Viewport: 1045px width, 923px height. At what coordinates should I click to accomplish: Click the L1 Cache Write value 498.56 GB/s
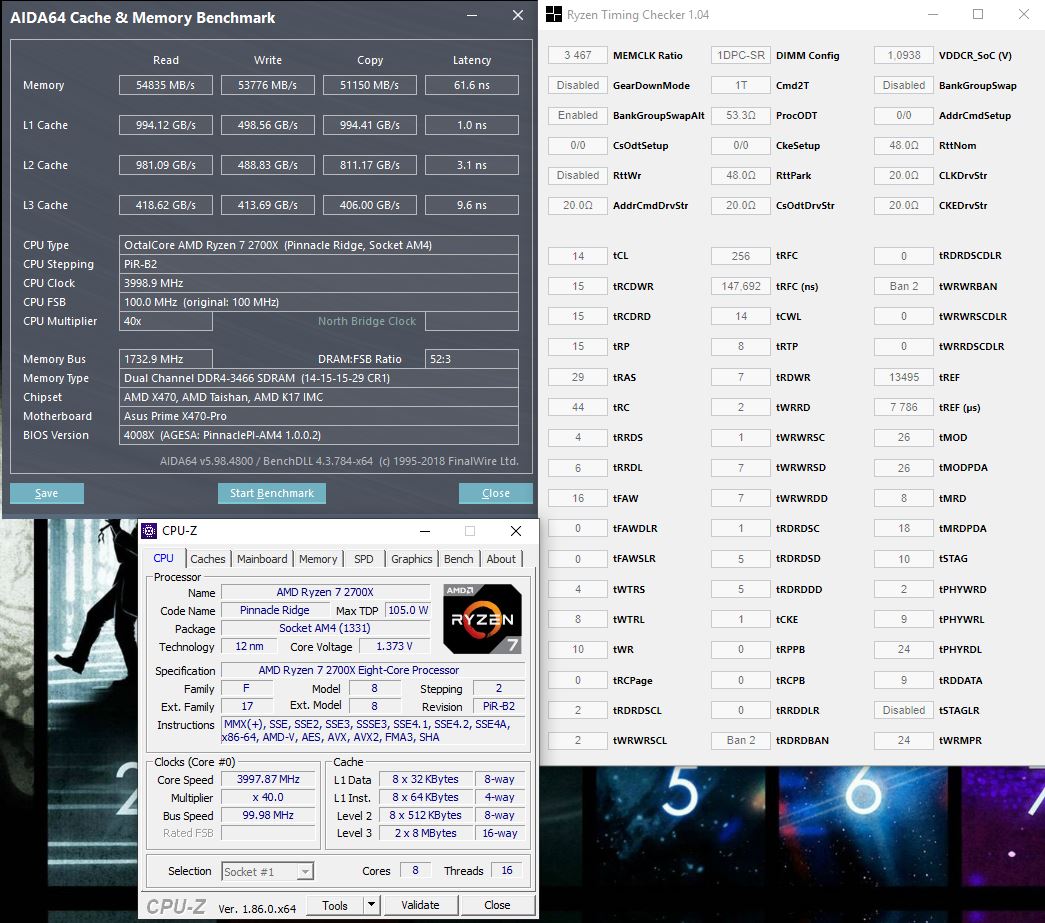(x=268, y=125)
